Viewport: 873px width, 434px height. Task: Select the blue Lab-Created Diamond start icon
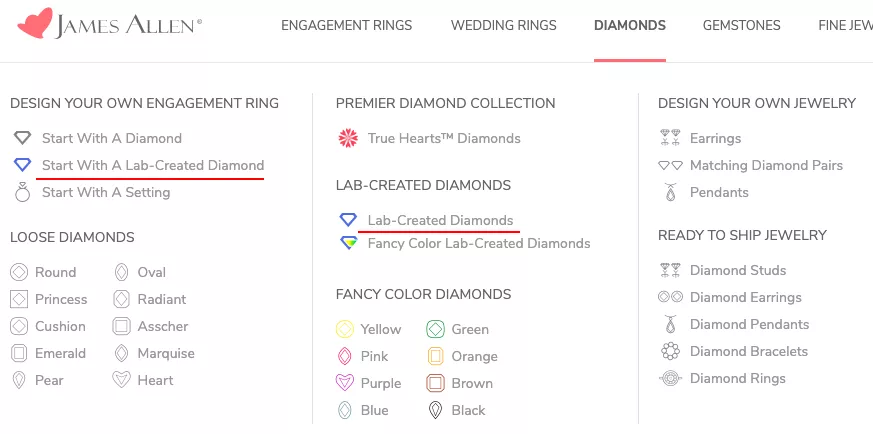22,165
